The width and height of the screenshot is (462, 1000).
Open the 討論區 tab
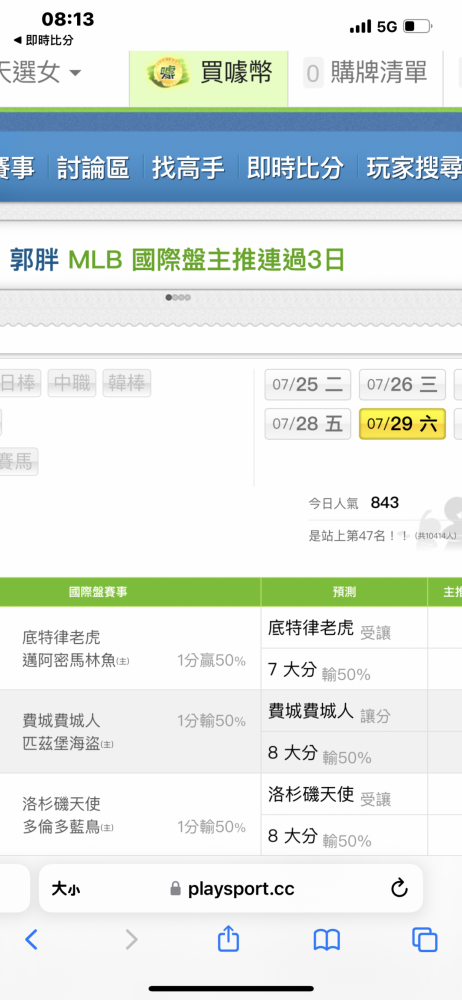pyautogui.click(x=93, y=168)
